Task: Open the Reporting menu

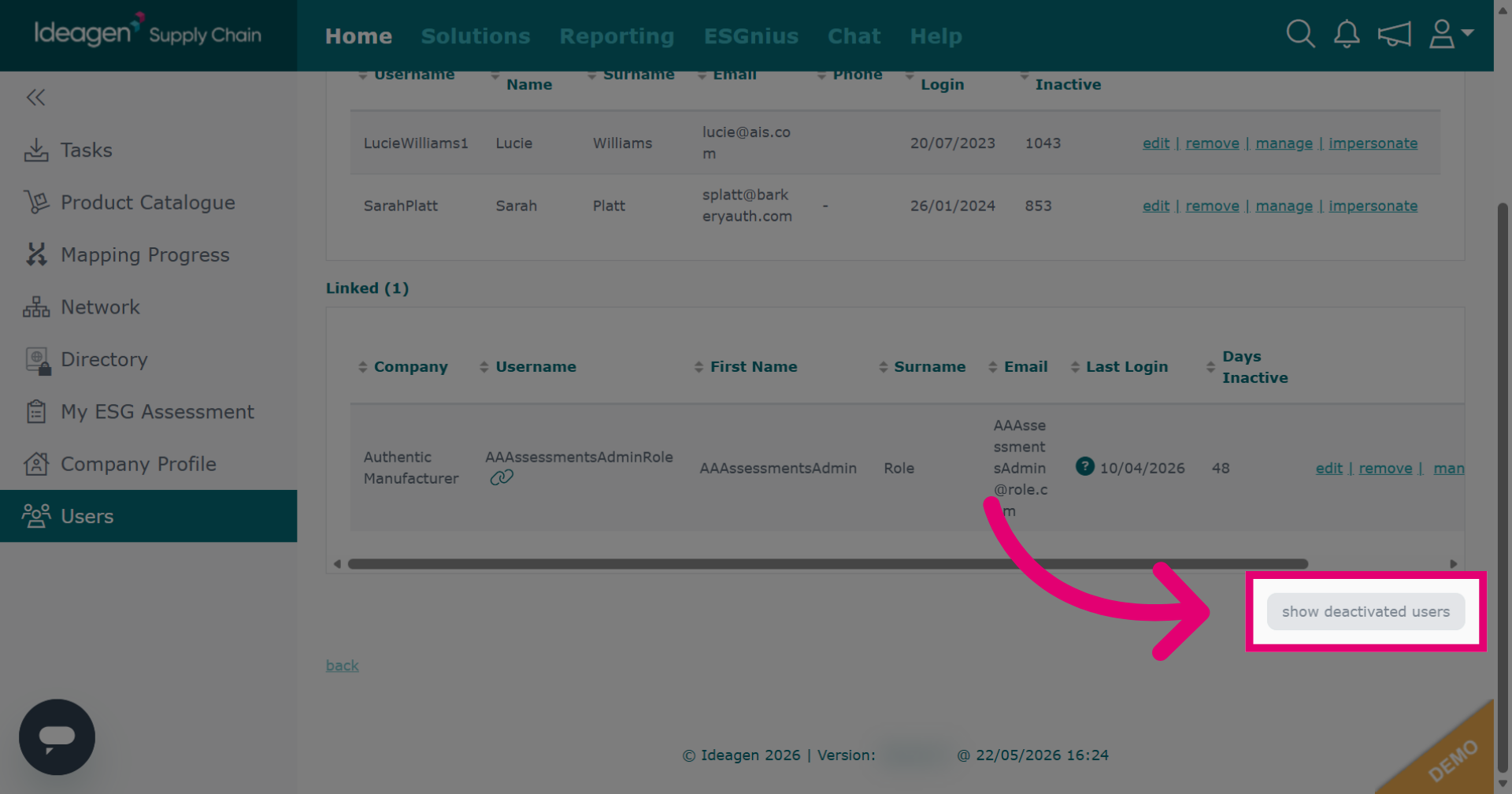Action: click(x=617, y=36)
